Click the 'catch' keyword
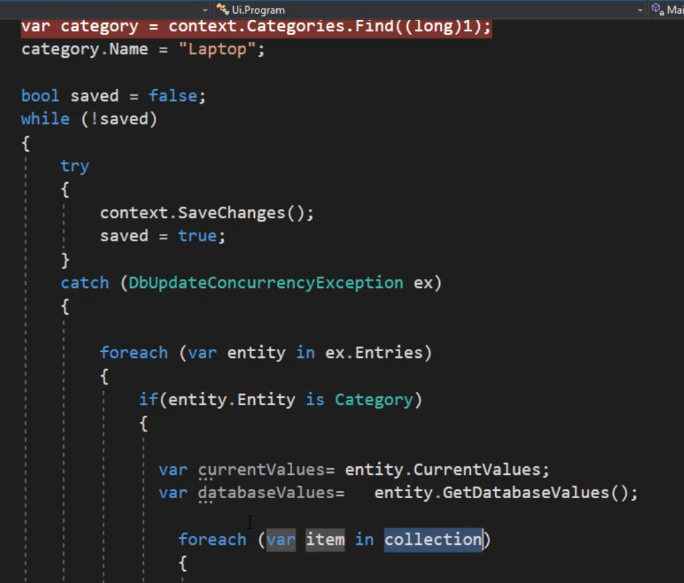The width and height of the screenshot is (684, 583). pyautogui.click(x=85, y=283)
